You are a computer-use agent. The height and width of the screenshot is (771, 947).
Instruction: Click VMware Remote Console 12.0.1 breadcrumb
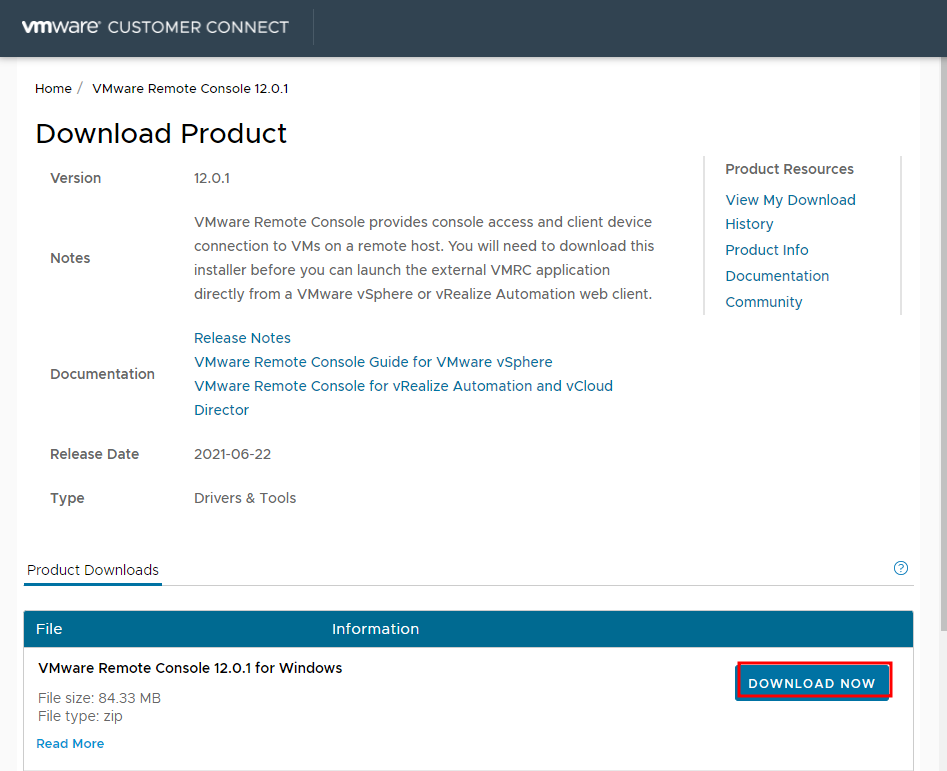[190, 89]
